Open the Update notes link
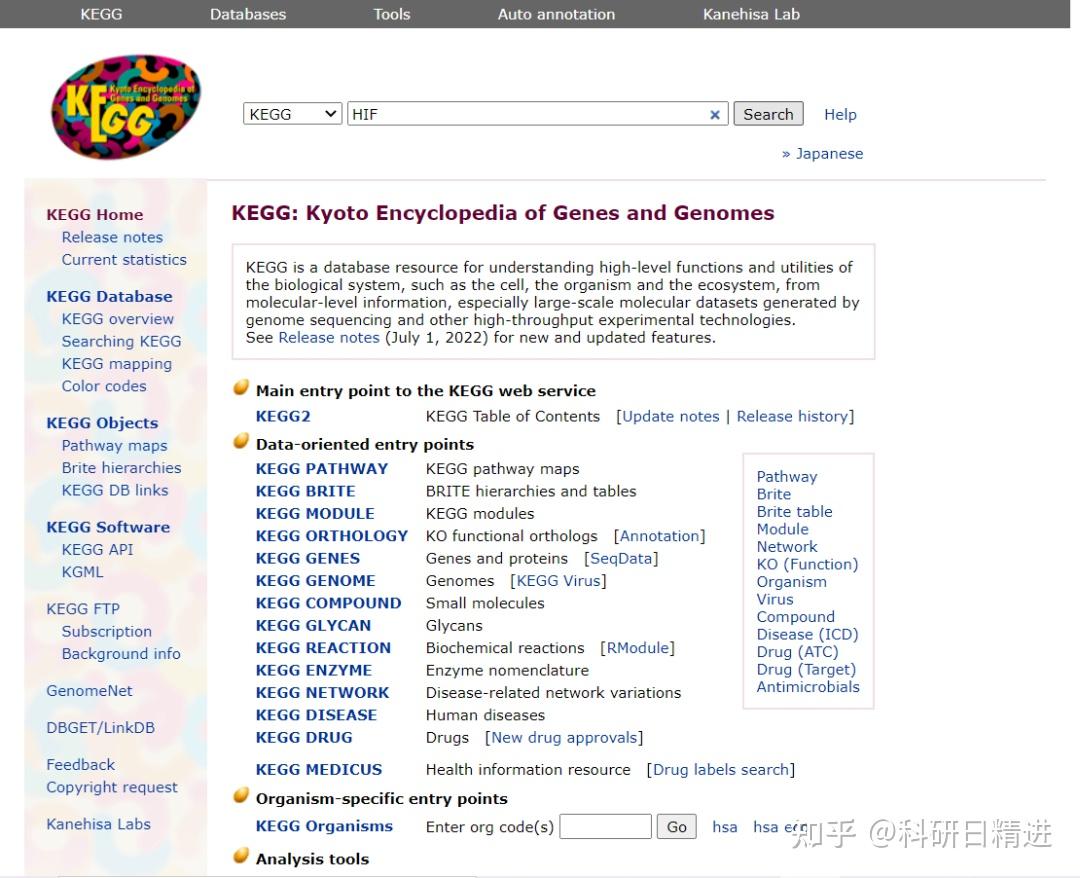 [x=671, y=417]
